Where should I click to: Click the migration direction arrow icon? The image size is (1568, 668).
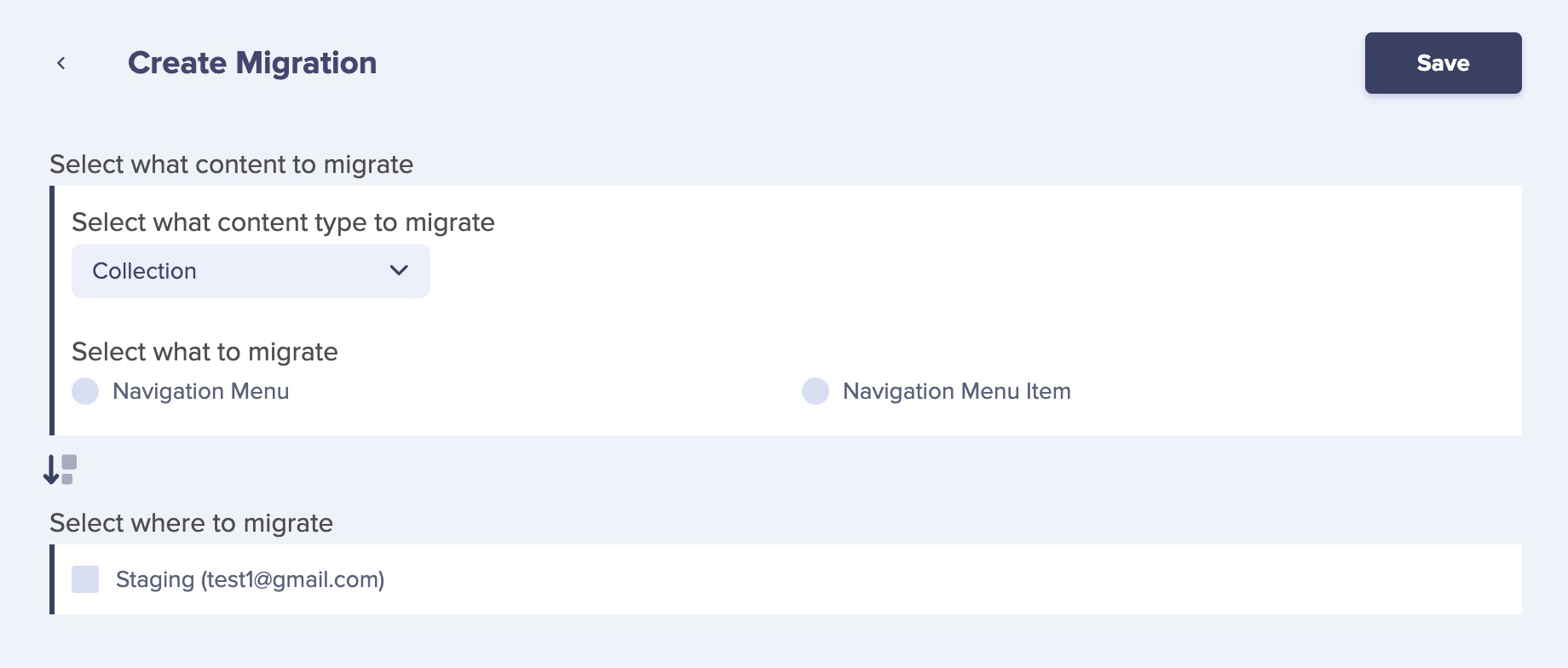(x=60, y=469)
